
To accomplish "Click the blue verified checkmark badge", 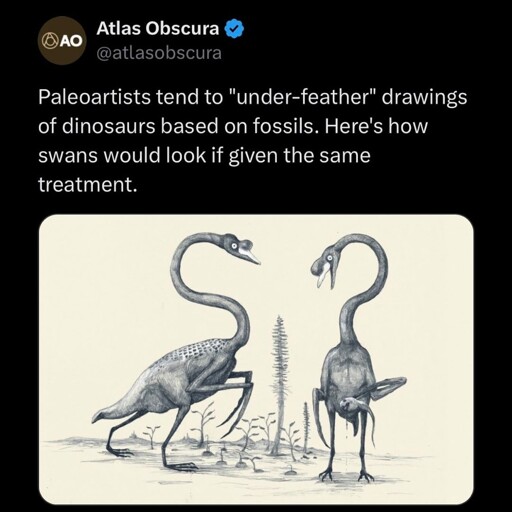I will tap(235, 29).
